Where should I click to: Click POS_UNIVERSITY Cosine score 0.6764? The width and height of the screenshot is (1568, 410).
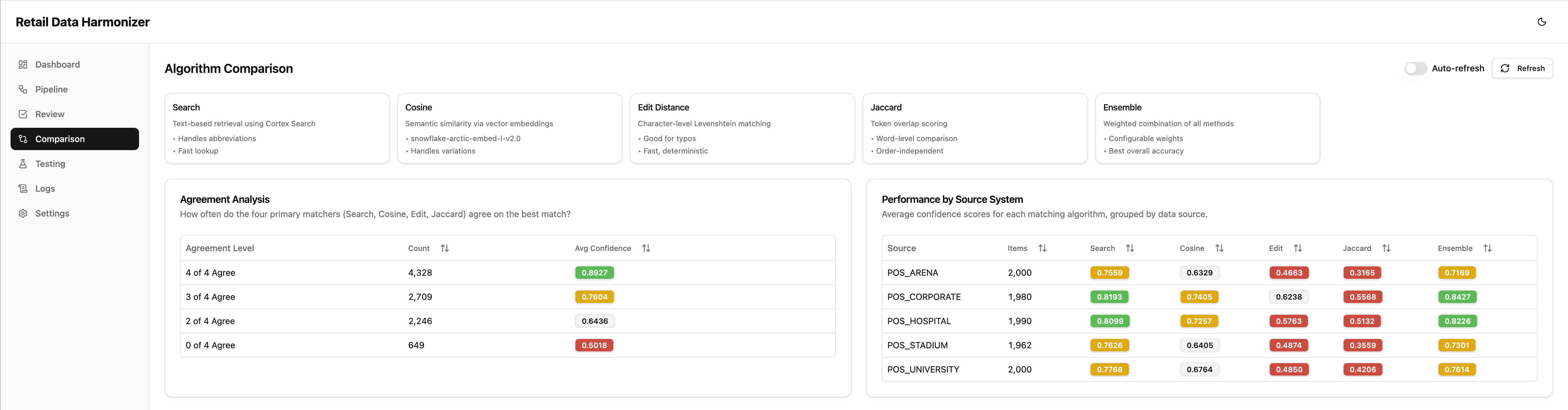[x=1199, y=369]
